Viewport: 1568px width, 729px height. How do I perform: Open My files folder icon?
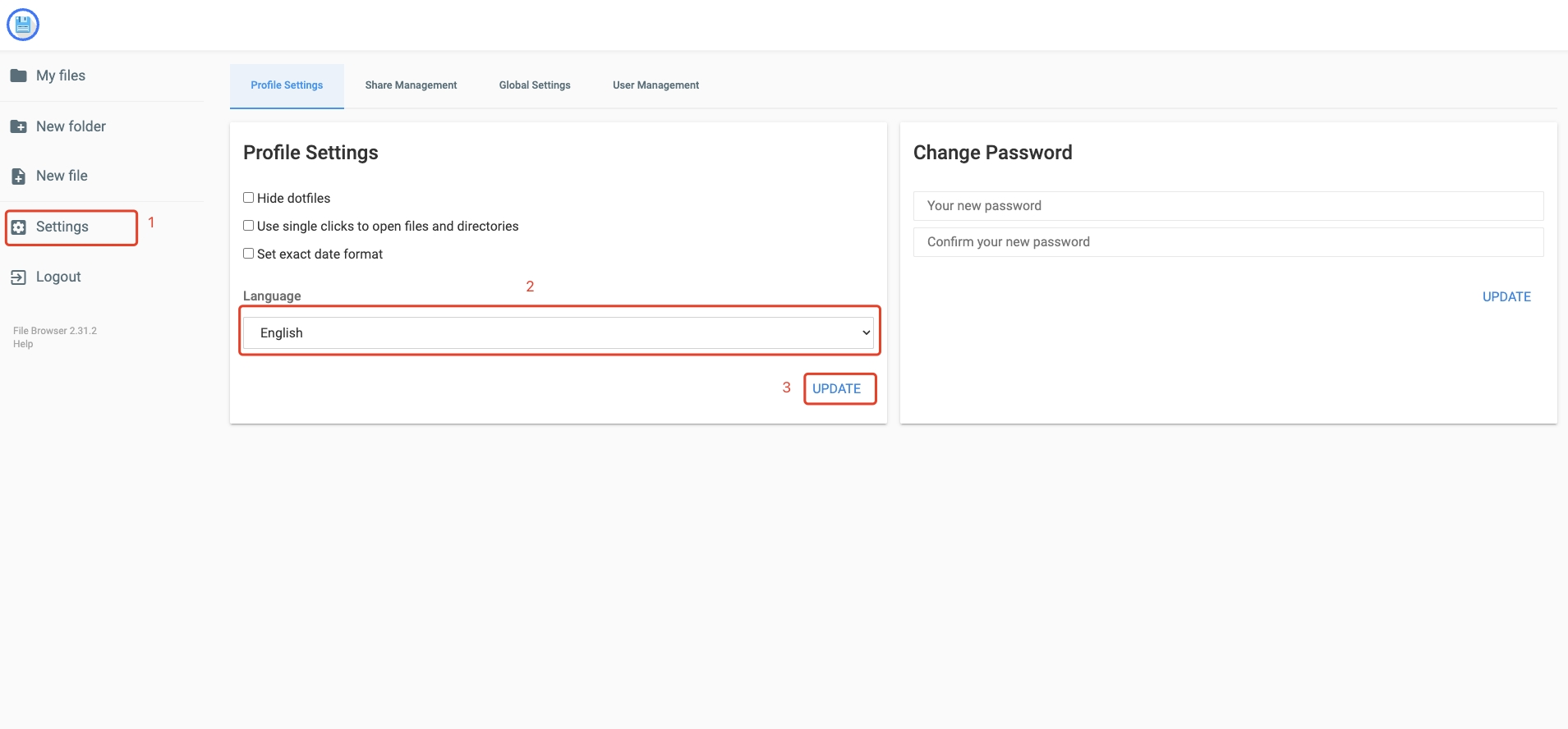pos(18,76)
